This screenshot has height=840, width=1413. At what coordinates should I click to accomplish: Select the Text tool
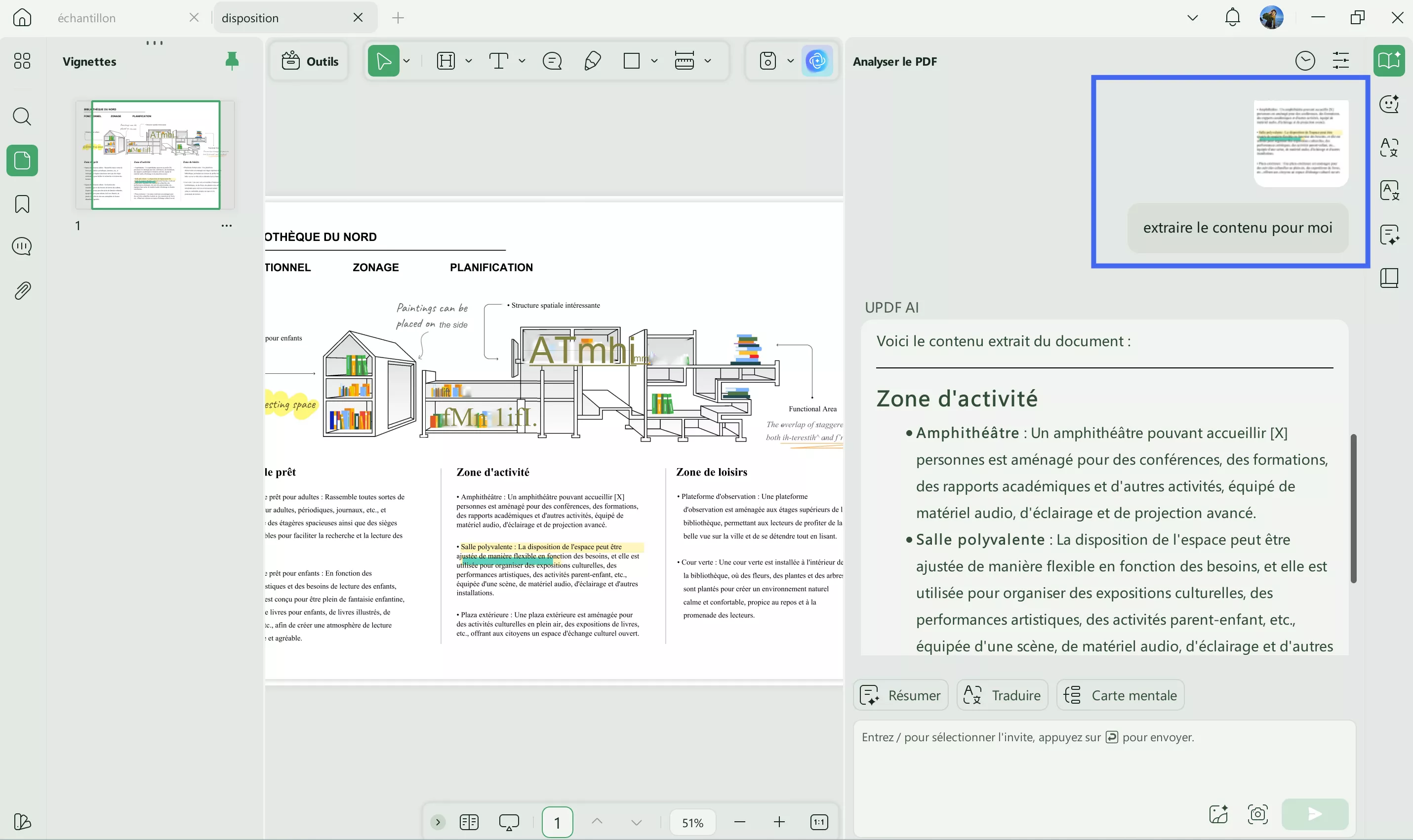(x=499, y=61)
